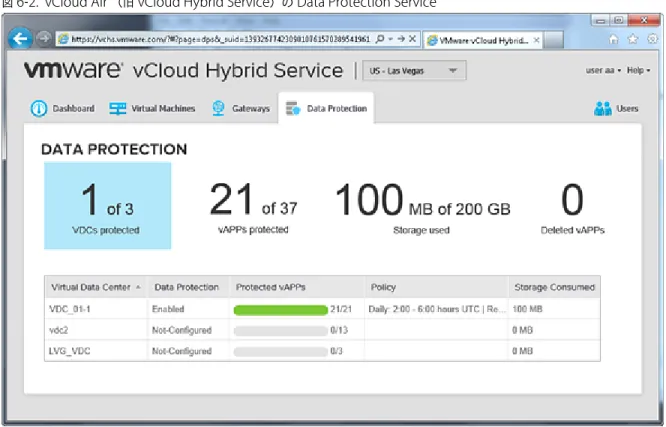Switch to the Gateways tab

240,109
